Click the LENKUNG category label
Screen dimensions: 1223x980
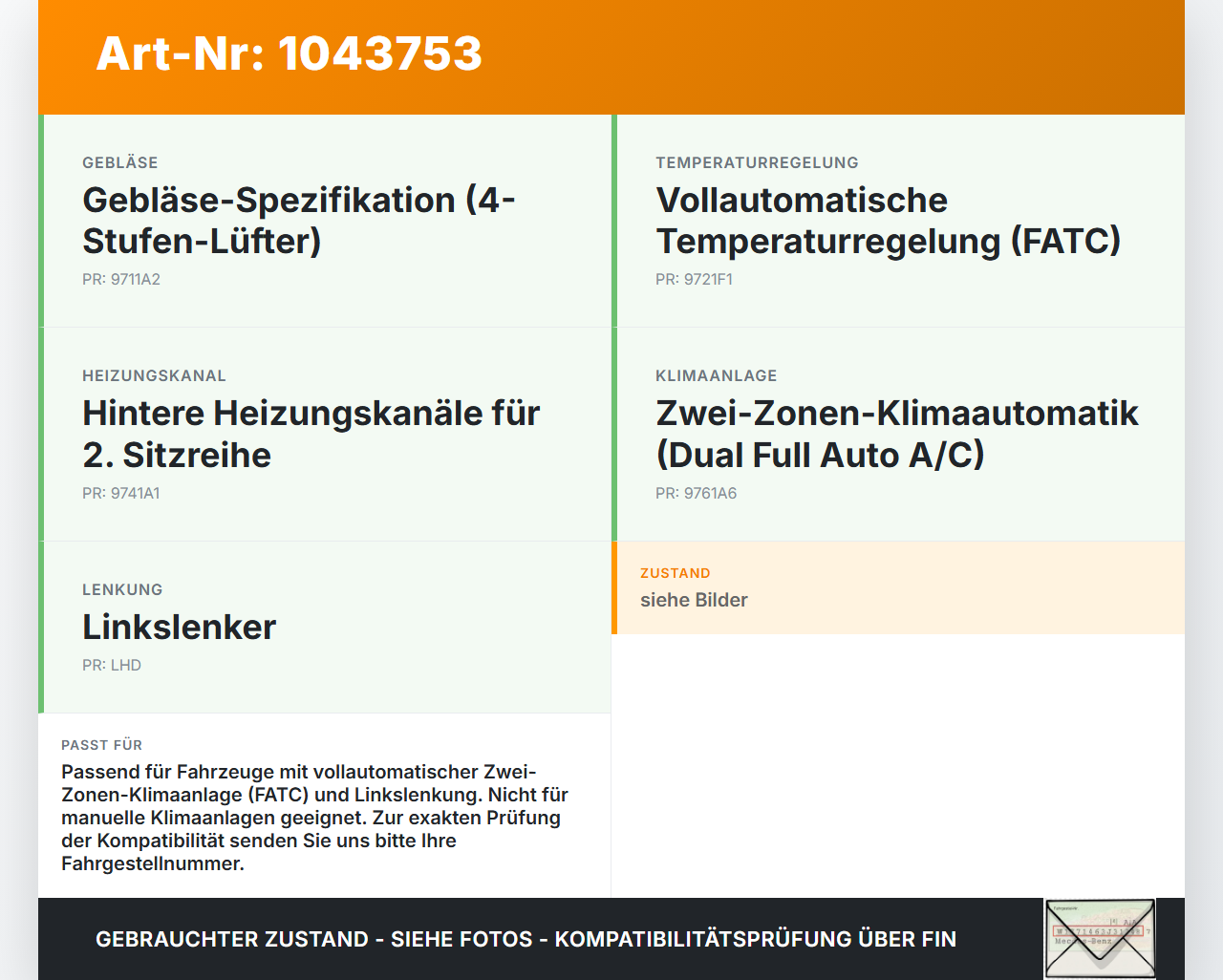point(122,589)
